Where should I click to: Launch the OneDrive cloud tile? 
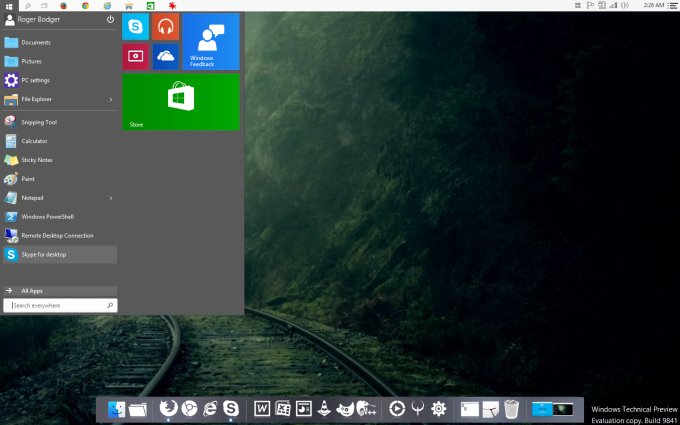point(166,57)
